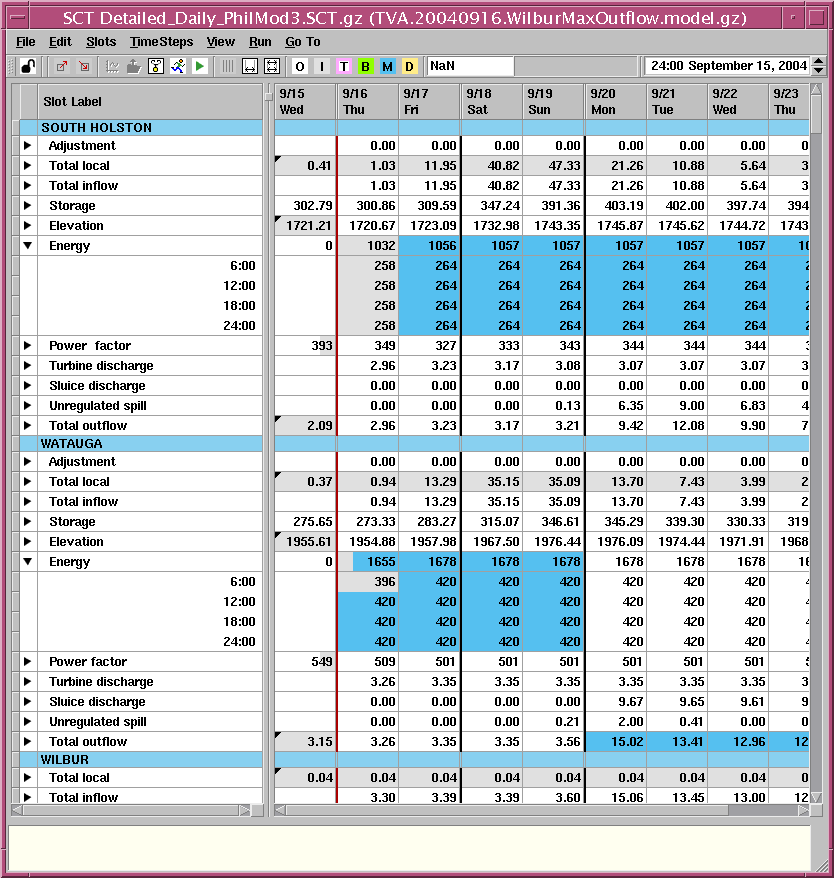
Task: Click the import arrow icon pointing down-right
Action: point(84,67)
